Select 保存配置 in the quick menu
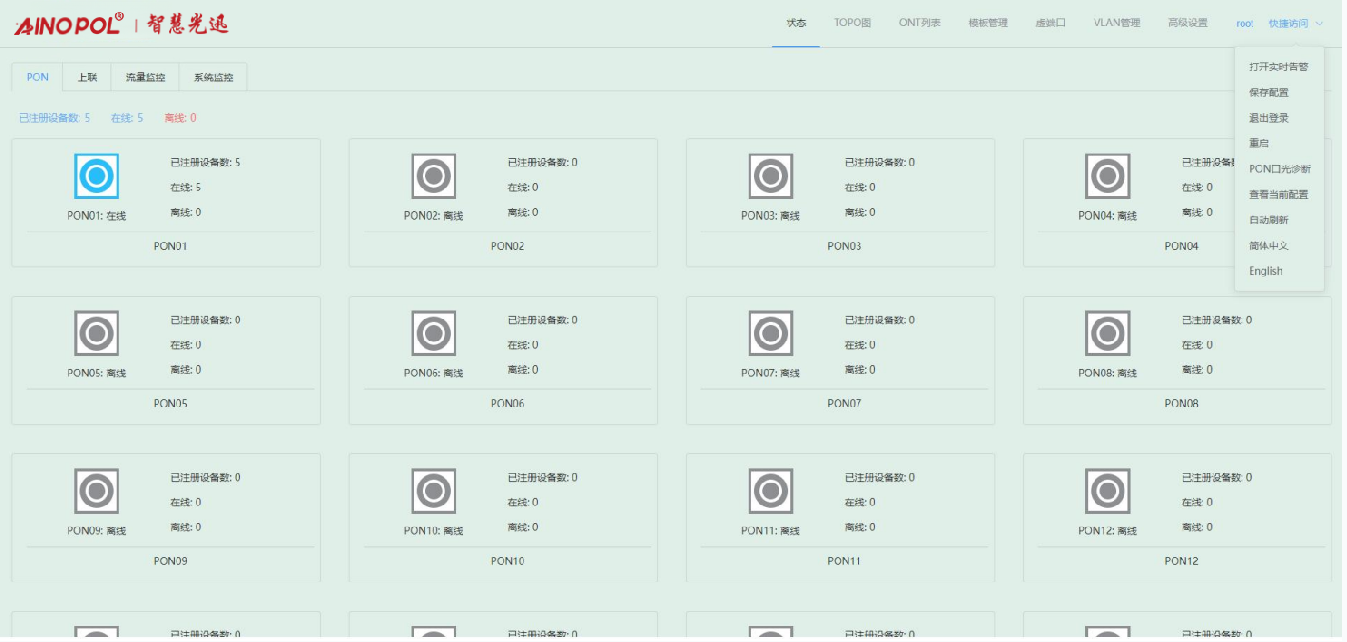Image resolution: width=1347 pixels, height=642 pixels. coord(1268,92)
